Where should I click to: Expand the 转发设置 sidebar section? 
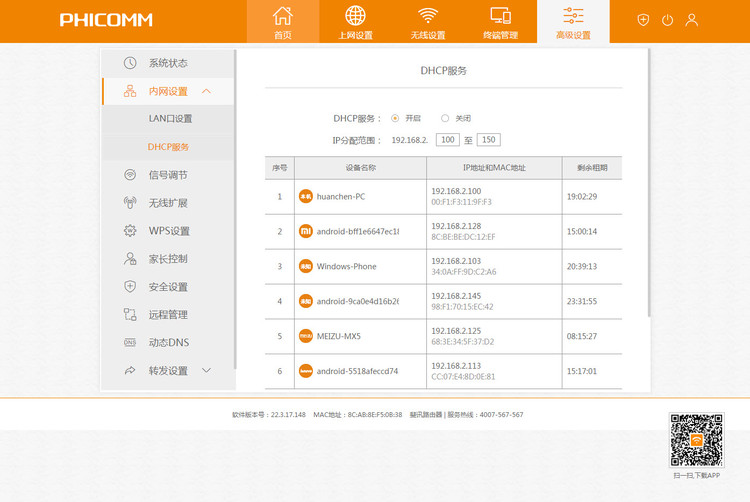pos(206,371)
